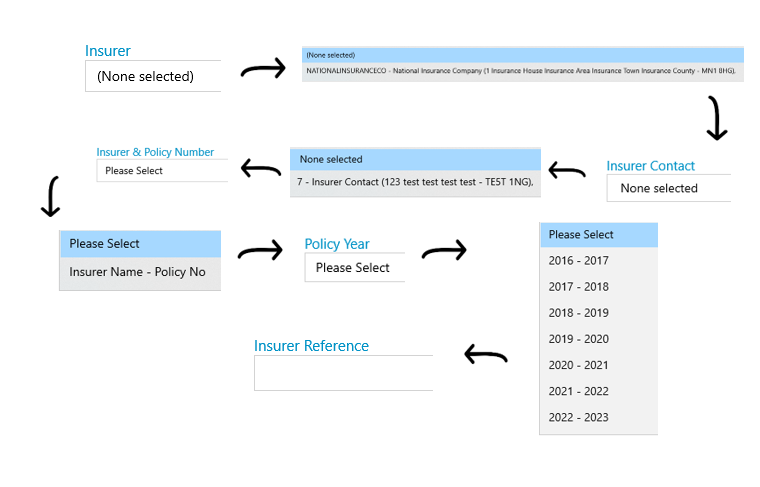The image size is (760, 487).
Task: Select policy year 2020 - 2021
Action: coord(599,365)
